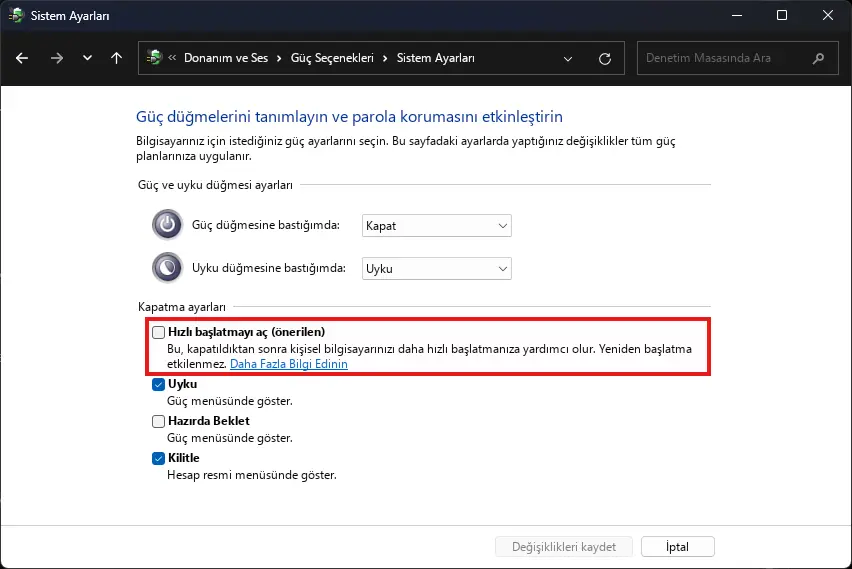852x569 pixels.
Task: Click the forward navigation arrow
Action: (57, 58)
